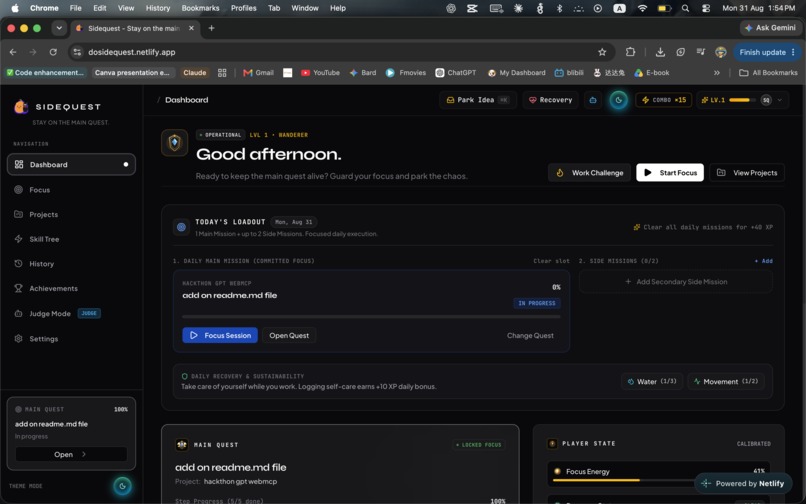
Task: Start the blue Focus Session button
Action: pyautogui.click(x=220, y=335)
